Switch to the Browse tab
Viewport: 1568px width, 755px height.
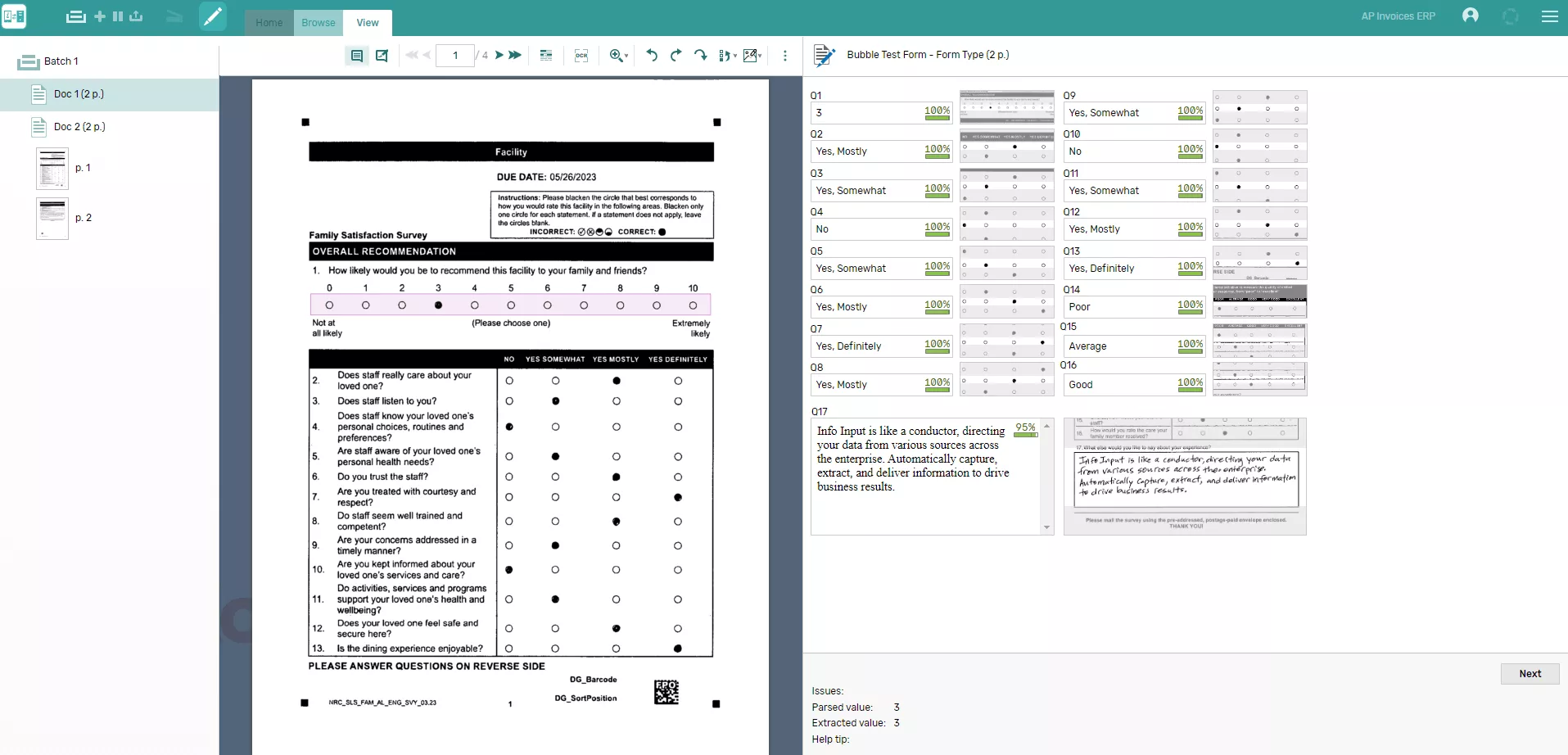click(319, 23)
